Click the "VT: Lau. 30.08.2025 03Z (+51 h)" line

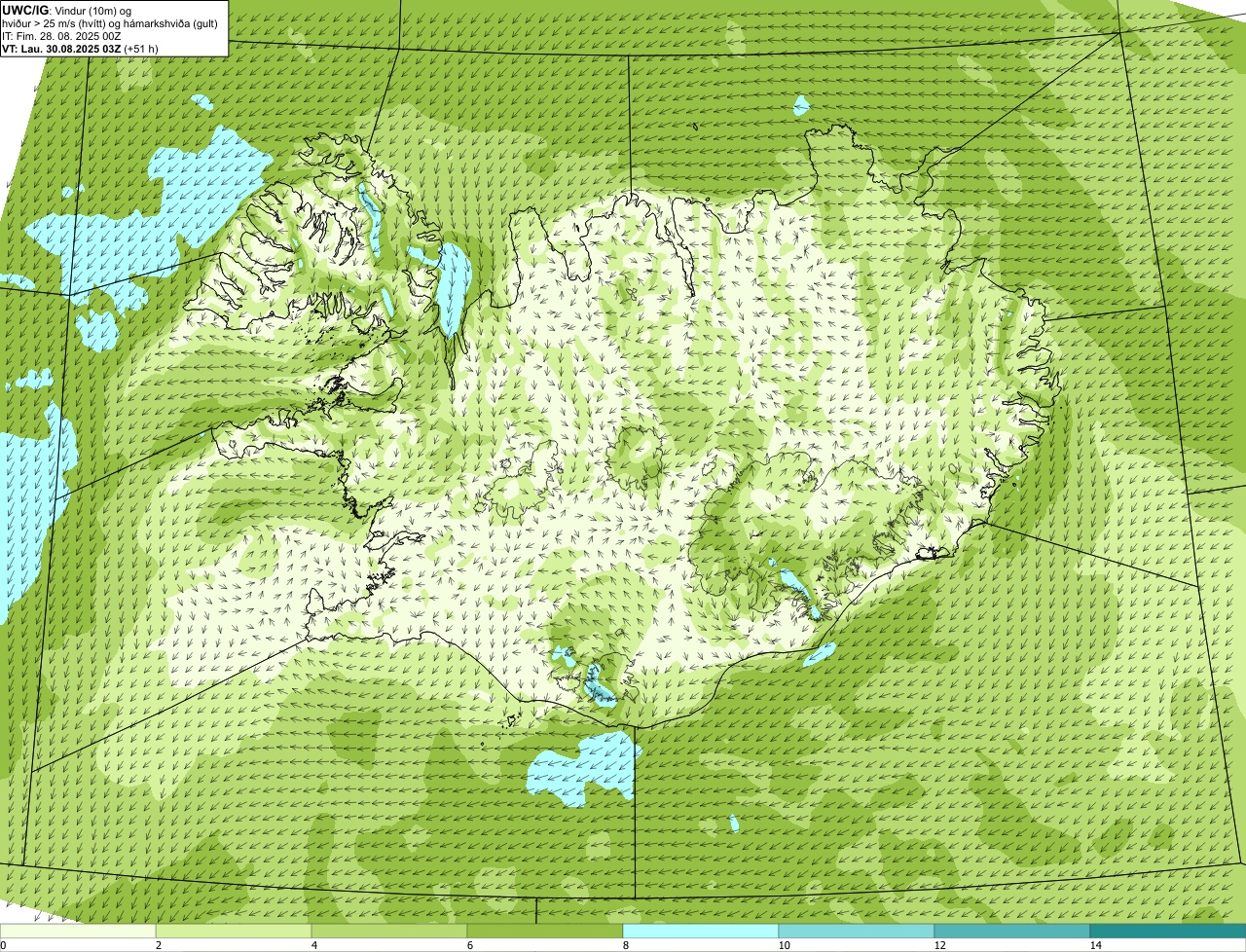click(80, 48)
